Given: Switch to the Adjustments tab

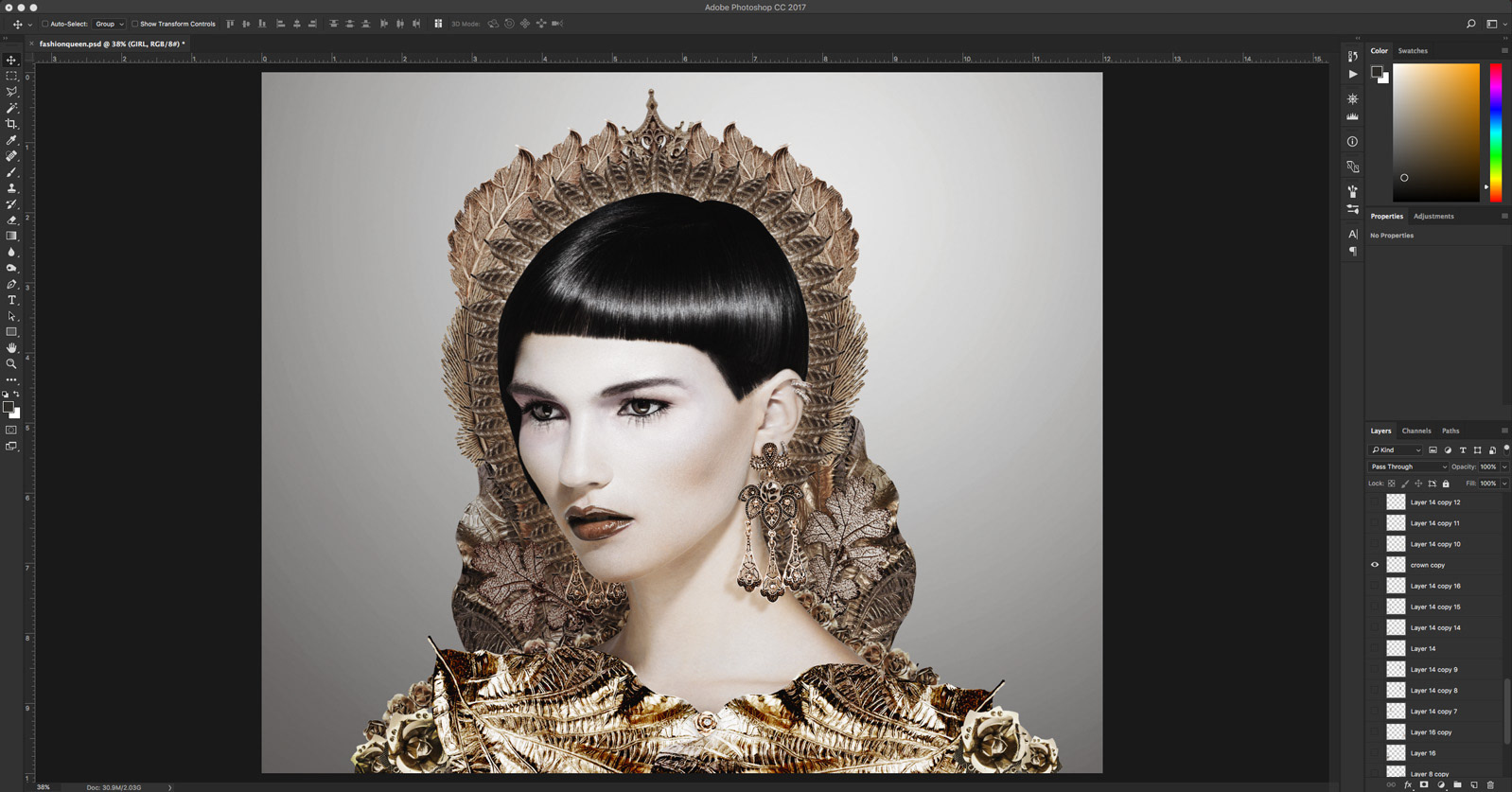Looking at the screenshot, I should click(x=1433, y=217).
